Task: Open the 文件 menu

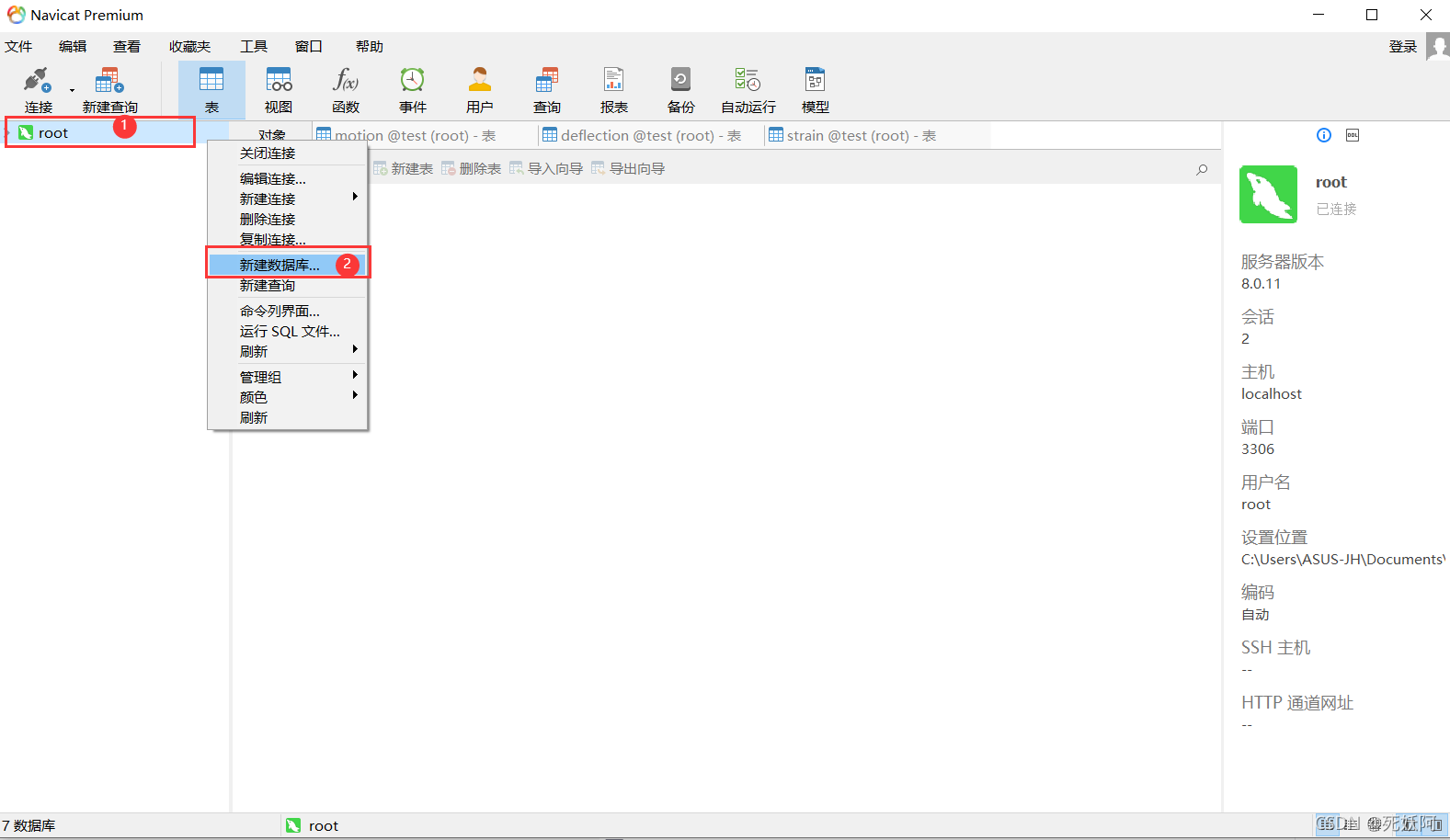Action: pyautogui.click(x=18, y=46)
